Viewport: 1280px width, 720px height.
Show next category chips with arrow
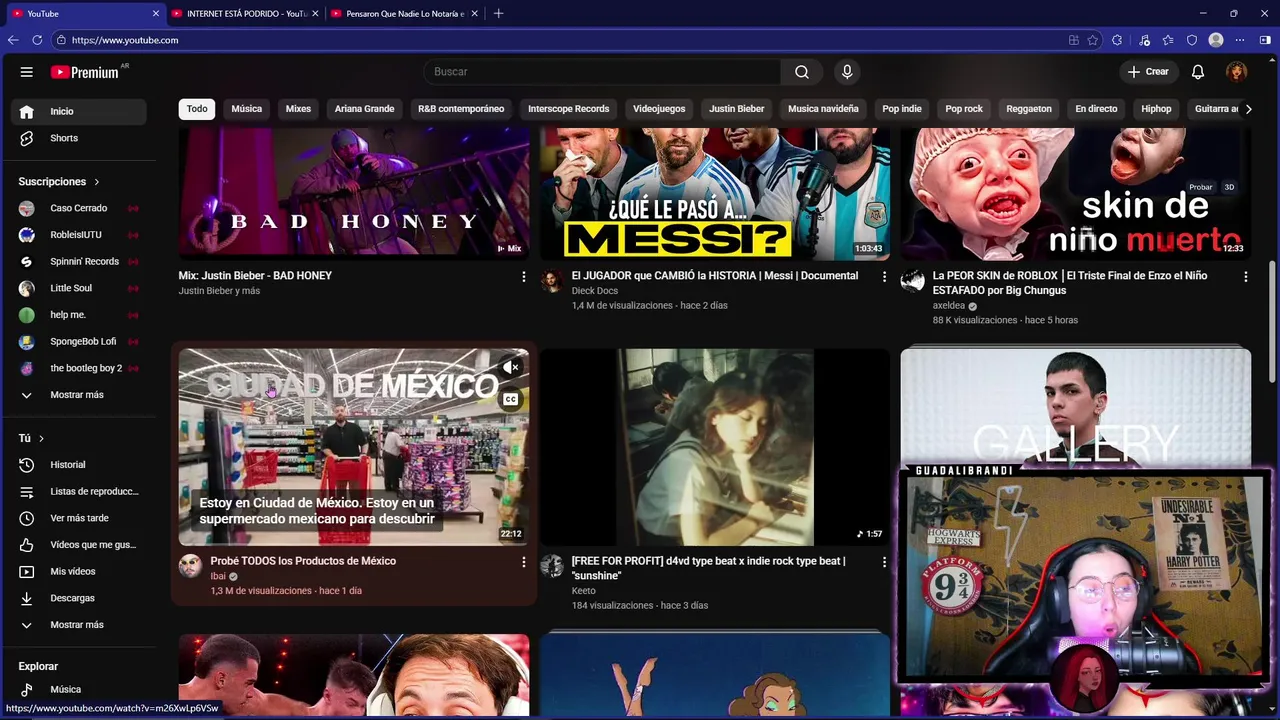(1248, 109)
